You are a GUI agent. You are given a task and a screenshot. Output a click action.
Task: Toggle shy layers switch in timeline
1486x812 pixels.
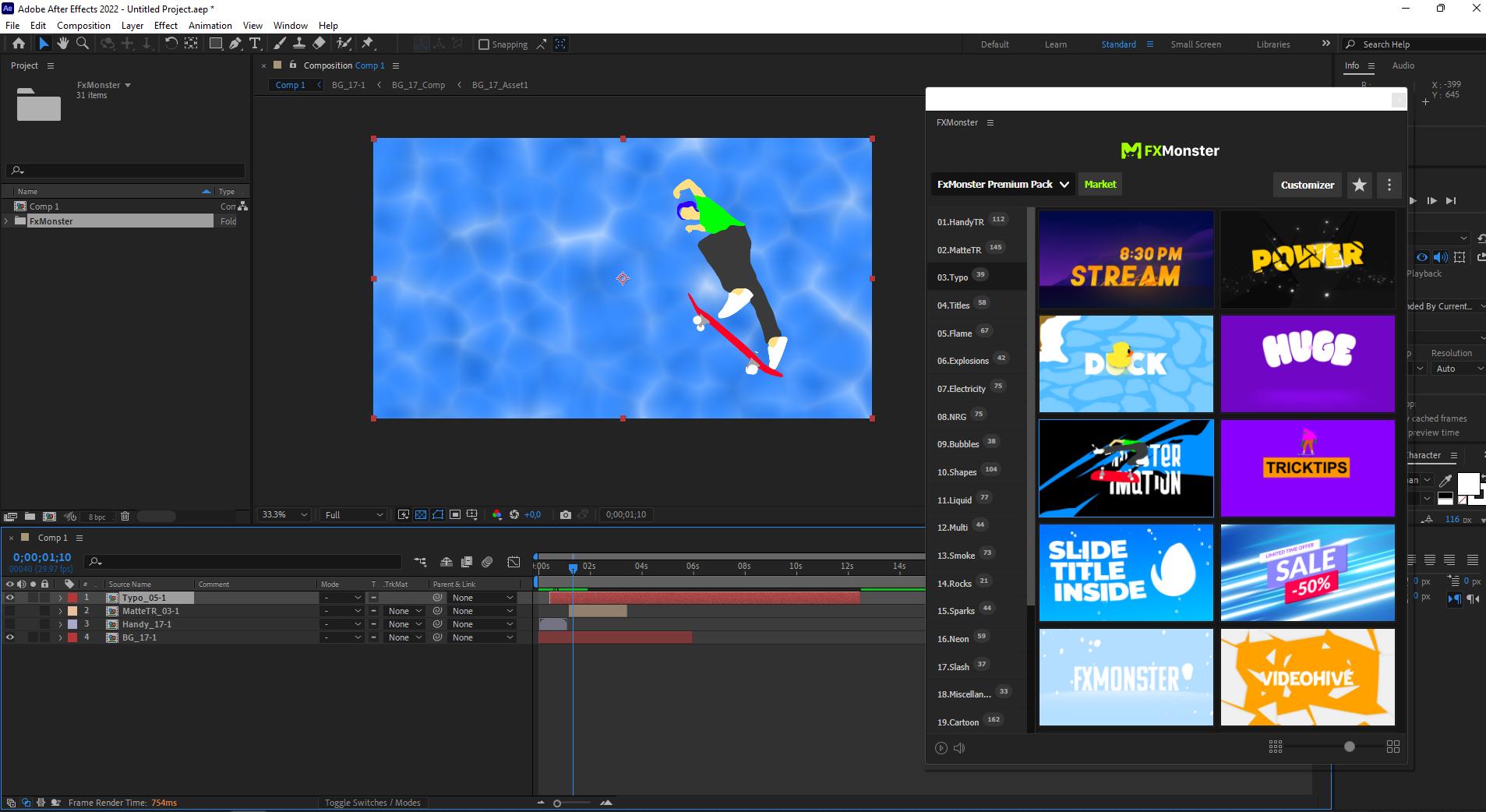click(x=447, y=561)
